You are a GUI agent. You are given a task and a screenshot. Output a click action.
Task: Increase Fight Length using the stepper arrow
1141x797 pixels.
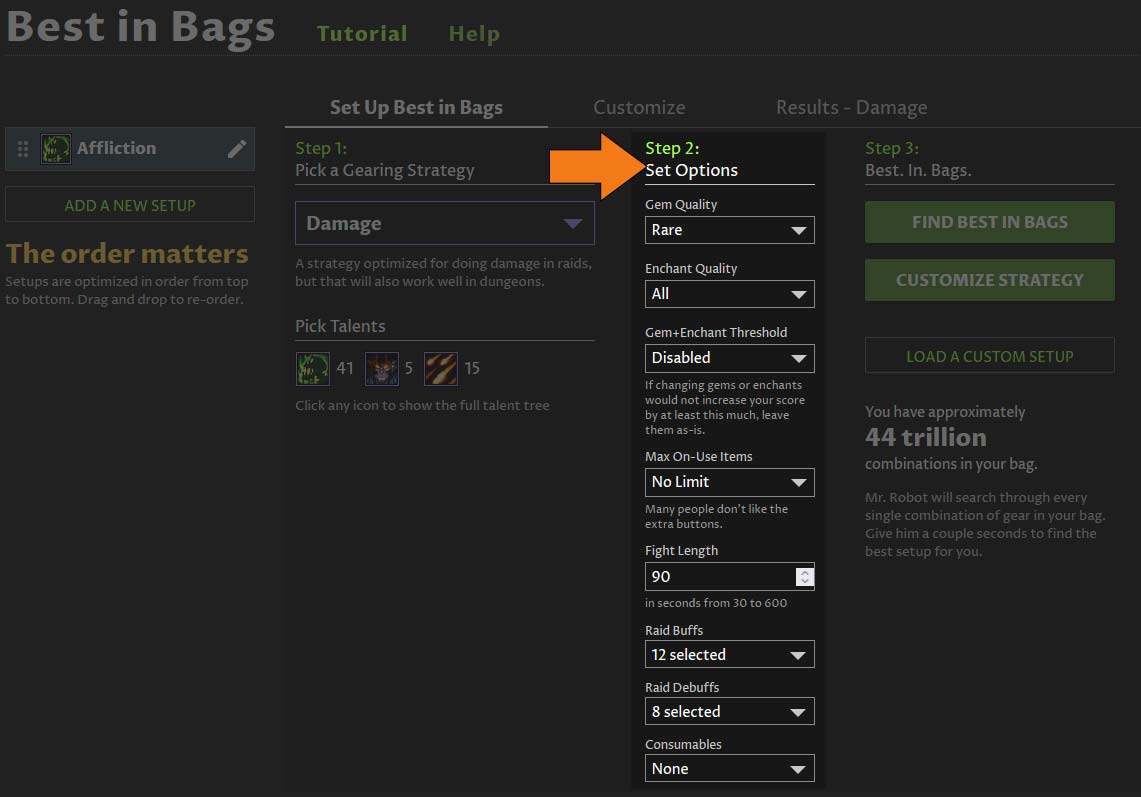point(806,571)
